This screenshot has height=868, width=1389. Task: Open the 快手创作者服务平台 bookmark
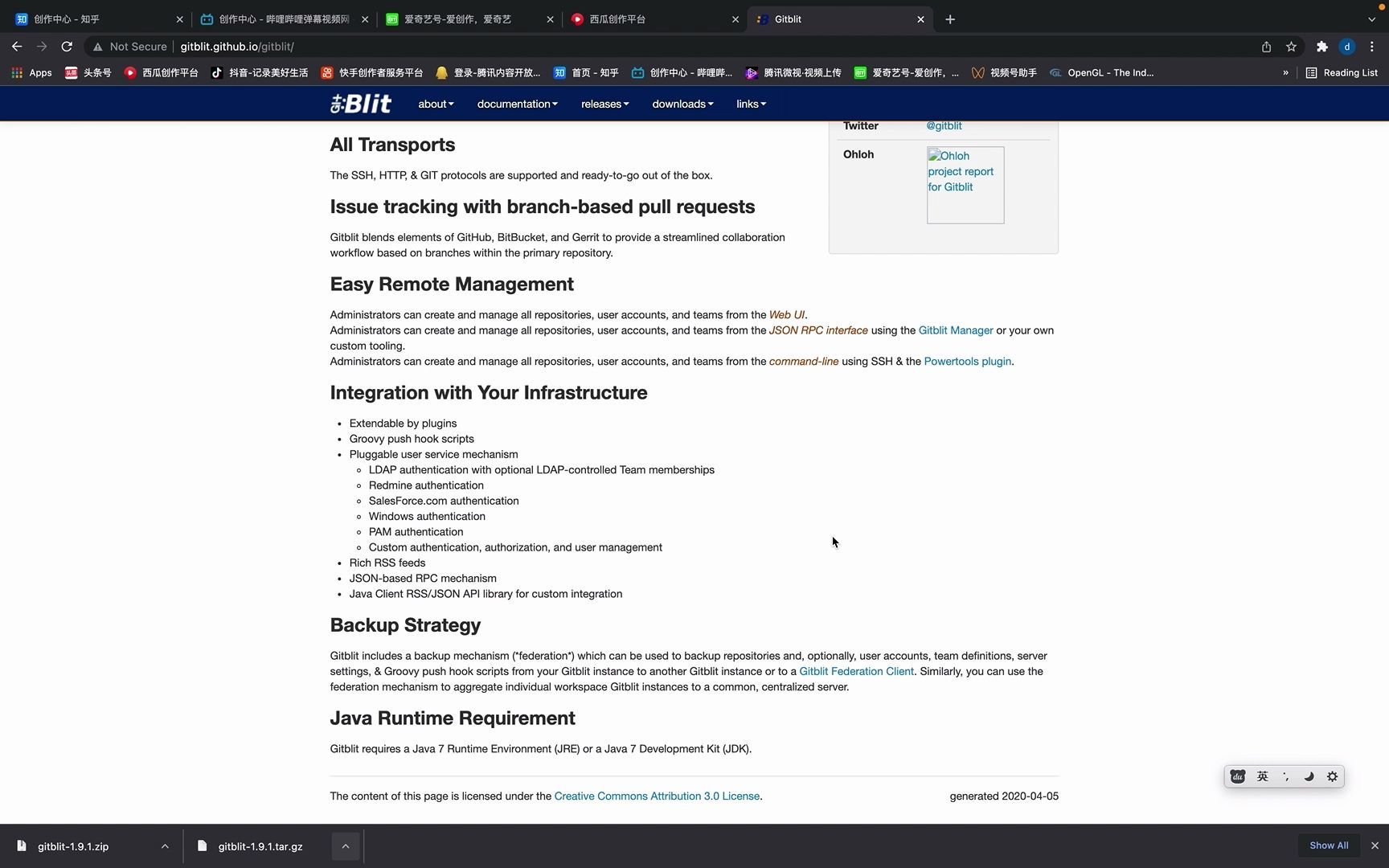tap(371, 72)
